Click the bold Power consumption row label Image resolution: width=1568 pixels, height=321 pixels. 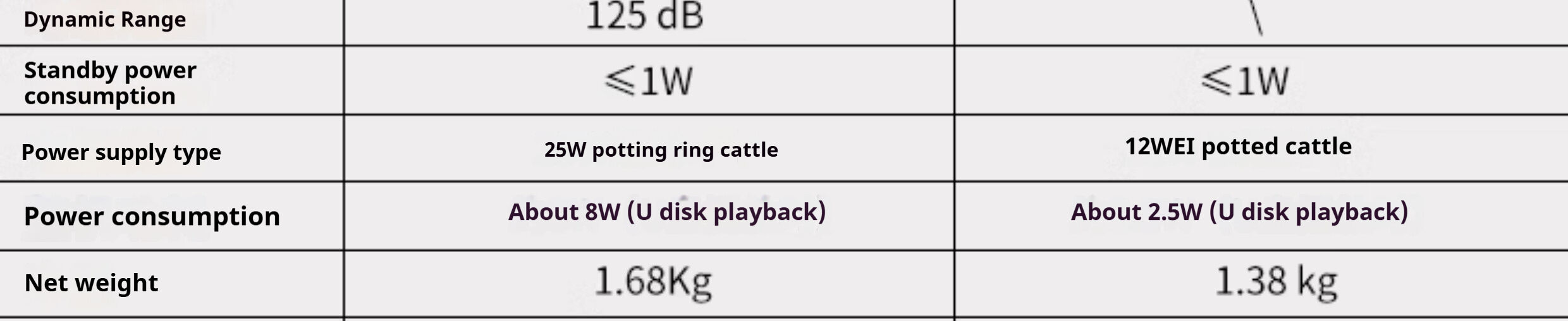[x=152, y=216]
